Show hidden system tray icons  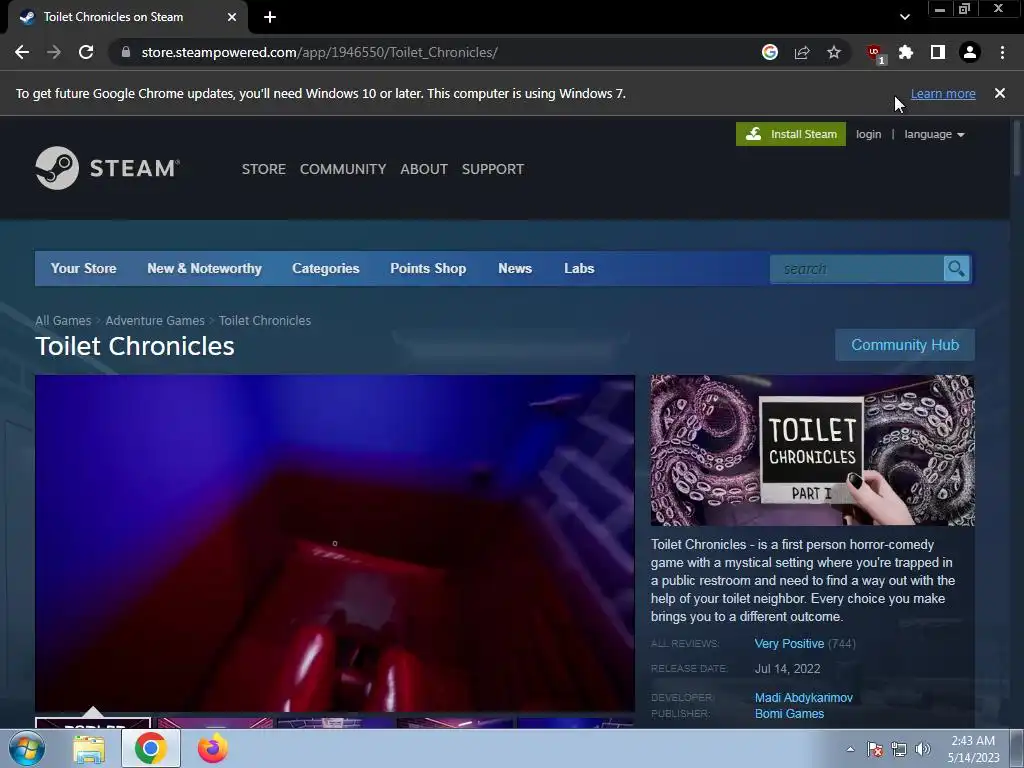[850, 749]
